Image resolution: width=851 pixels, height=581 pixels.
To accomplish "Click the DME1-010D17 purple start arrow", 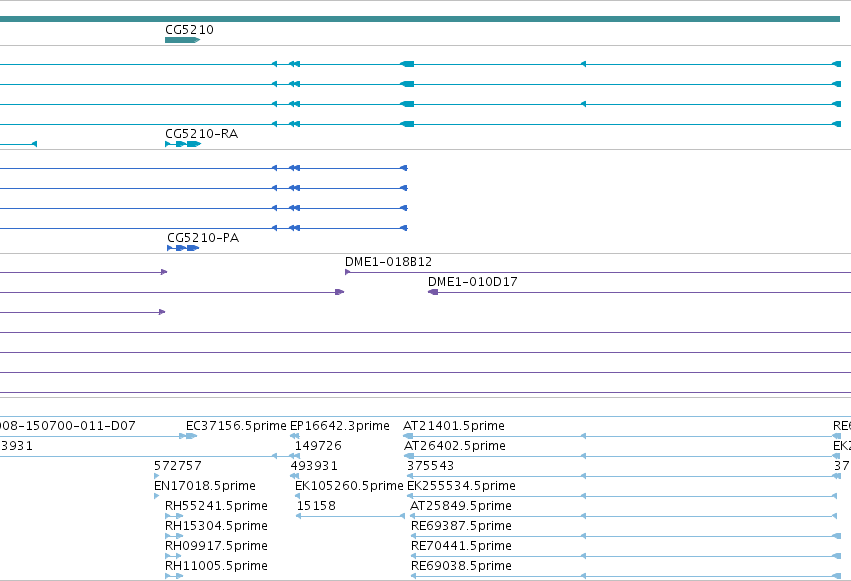I will tap(433, 292).
